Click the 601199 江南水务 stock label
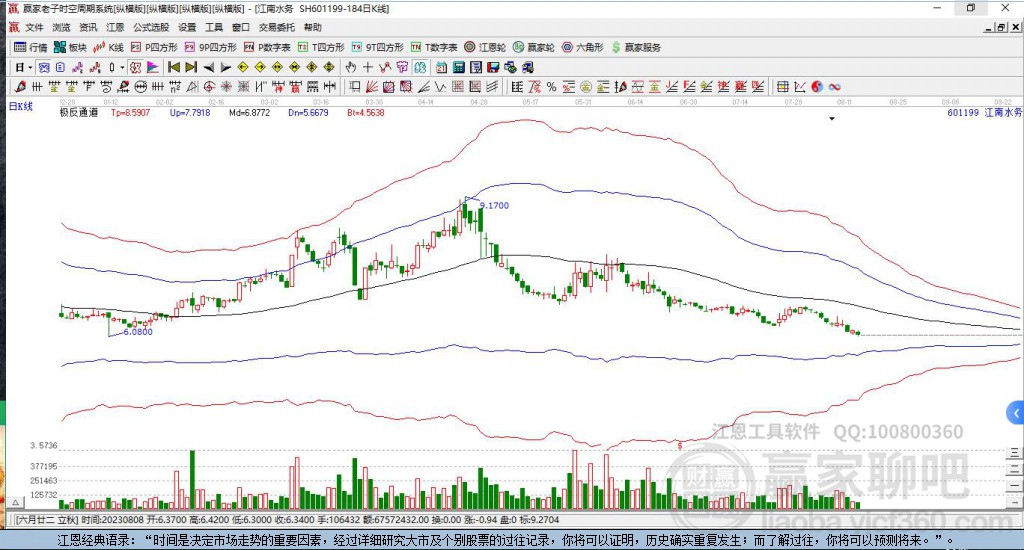 pyautogui.click(x=985, y=112)
